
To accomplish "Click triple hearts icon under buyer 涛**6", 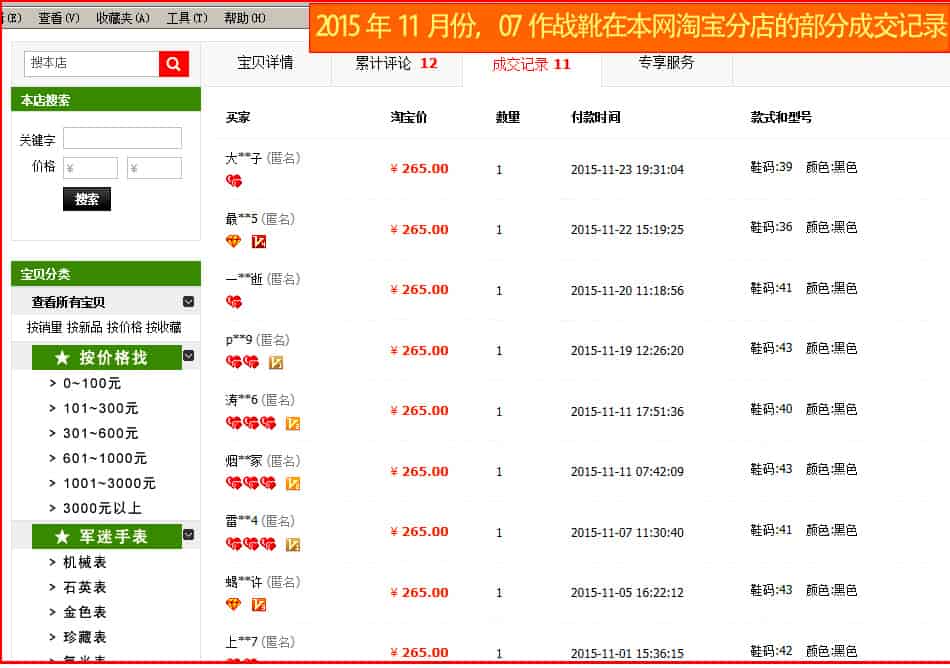I will tap(251, 423).
